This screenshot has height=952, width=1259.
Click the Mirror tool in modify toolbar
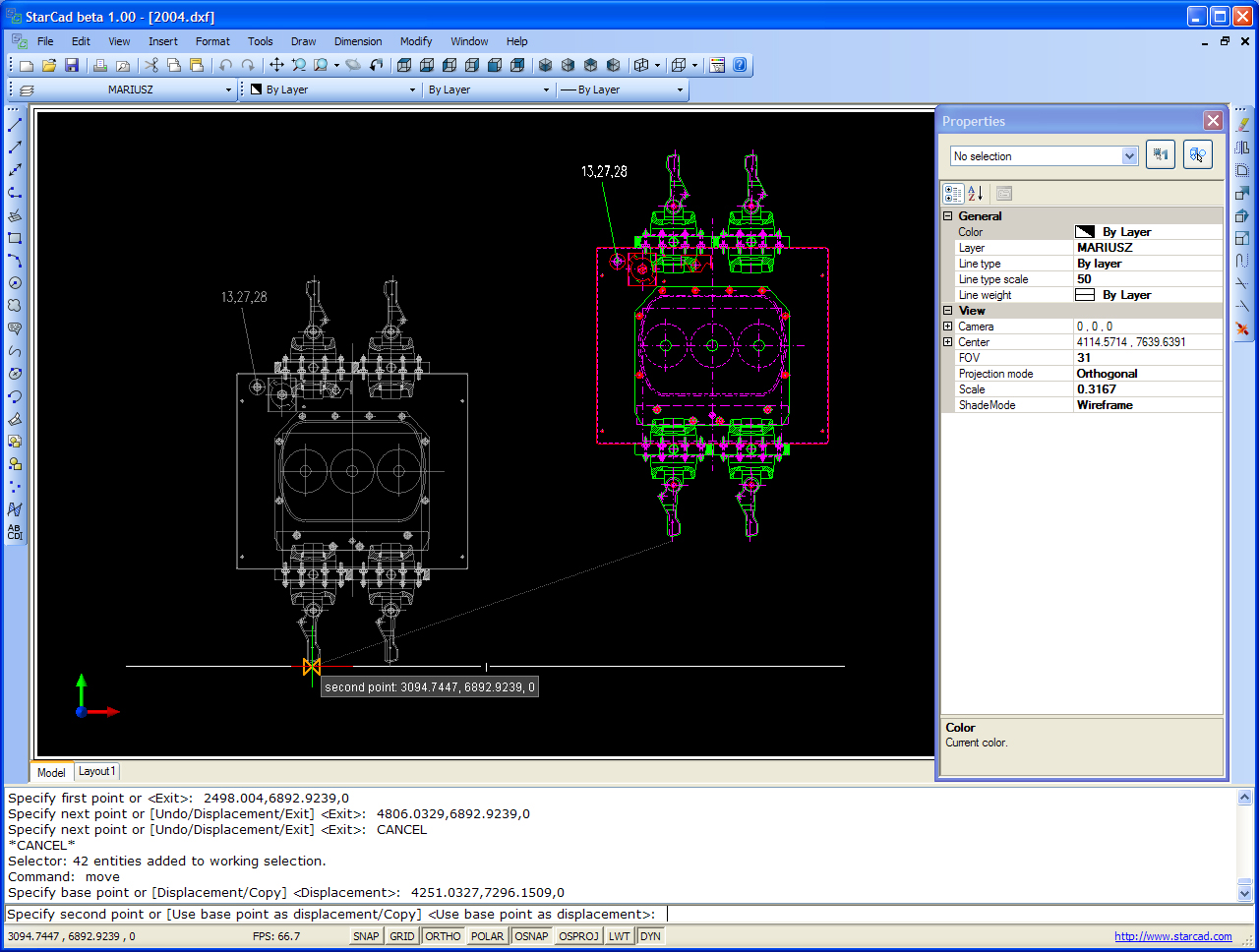1242,148
